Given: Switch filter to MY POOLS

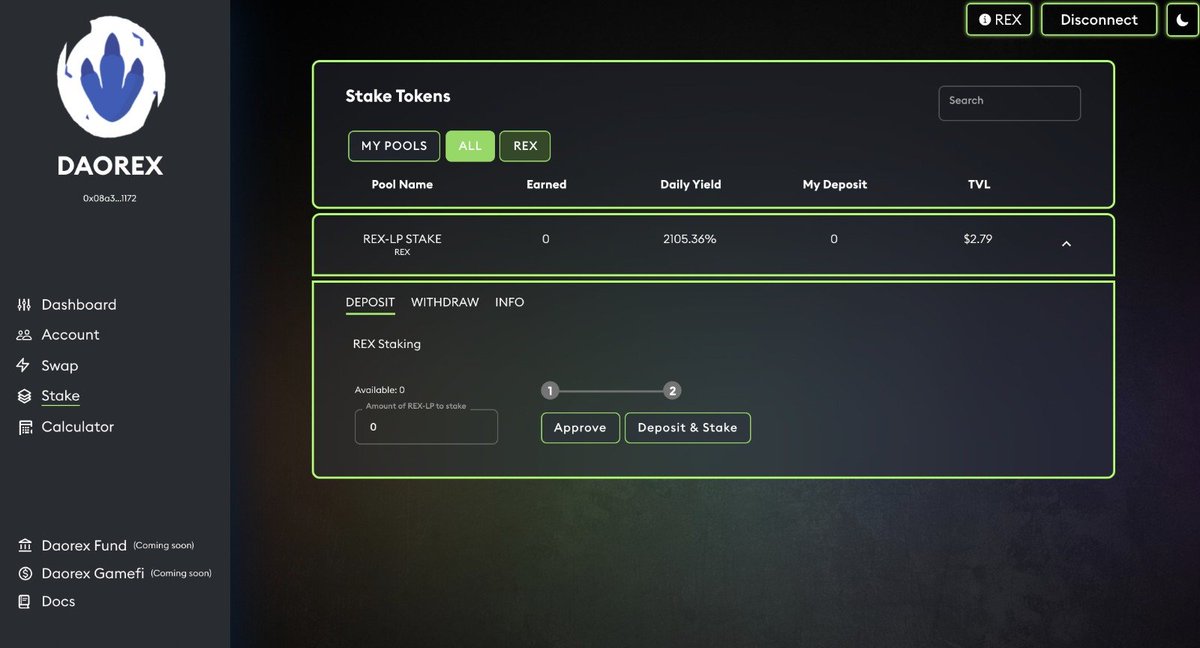Looking at the screenshot, I should pyautogui.click(x=393, y=145).
